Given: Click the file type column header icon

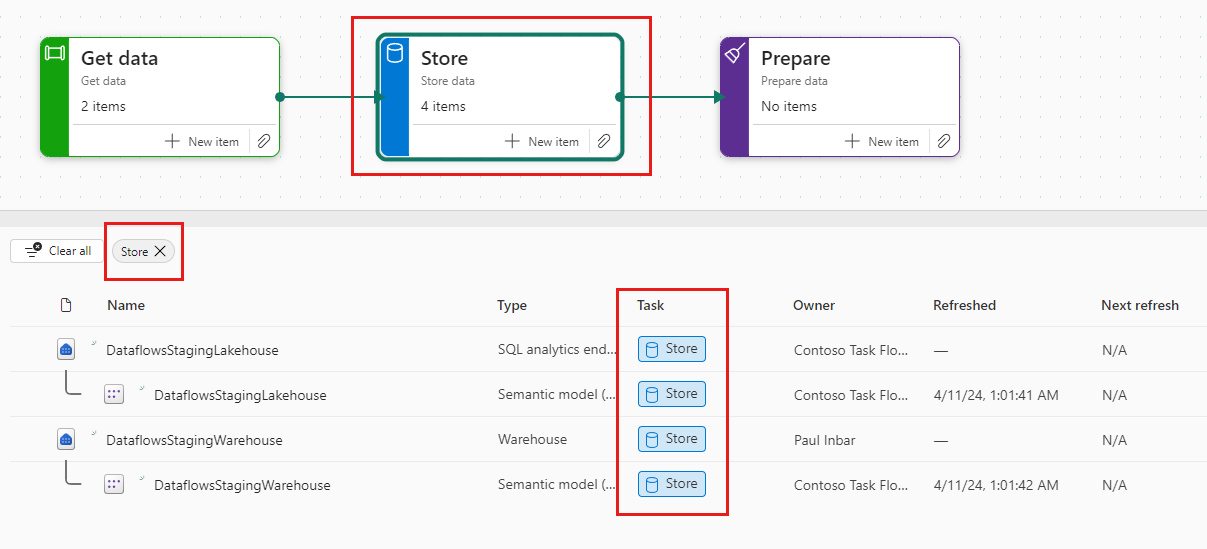Looking at the screenshot, I should point(66,305).
